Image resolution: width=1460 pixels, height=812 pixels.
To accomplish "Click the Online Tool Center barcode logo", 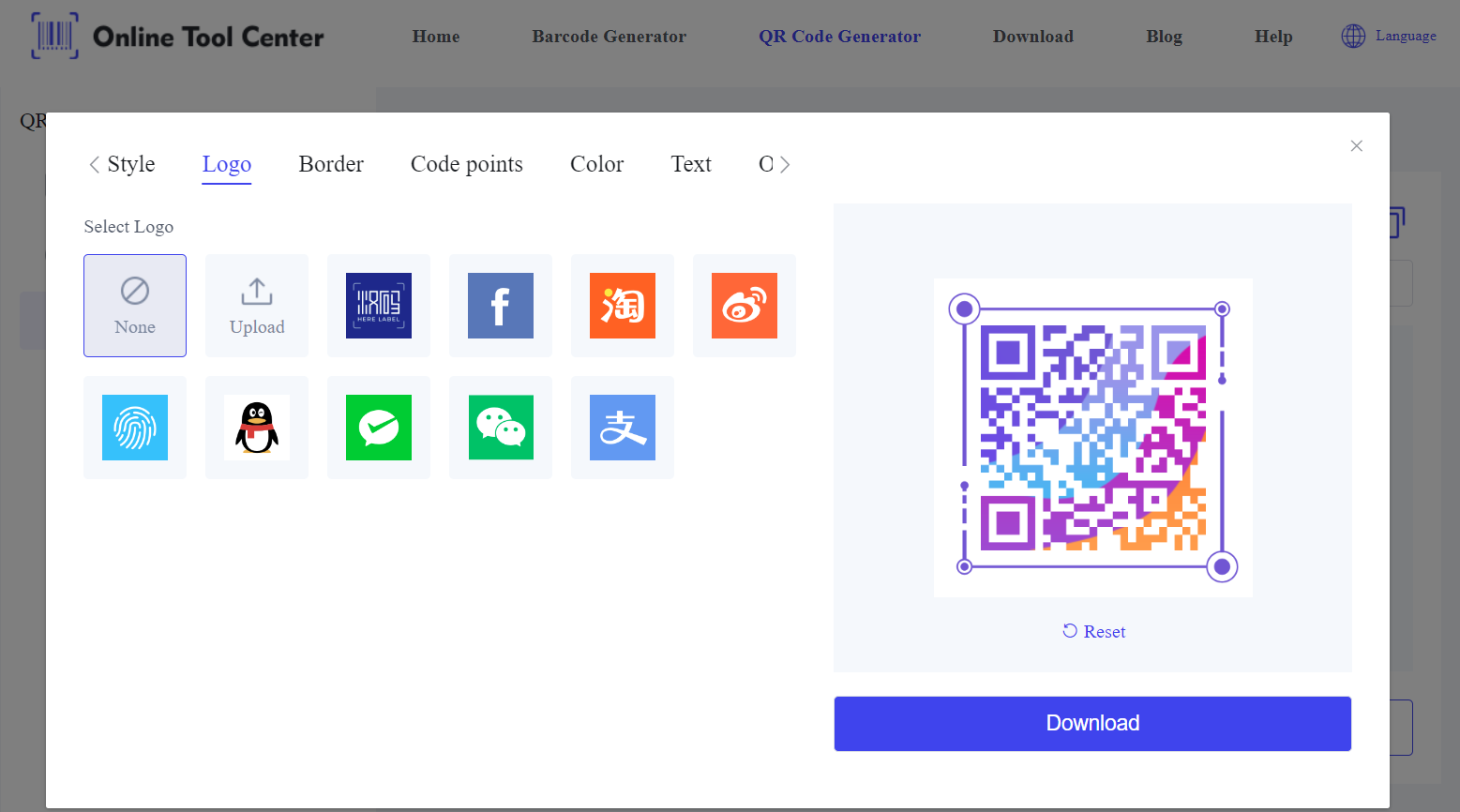I will (55, 36).
